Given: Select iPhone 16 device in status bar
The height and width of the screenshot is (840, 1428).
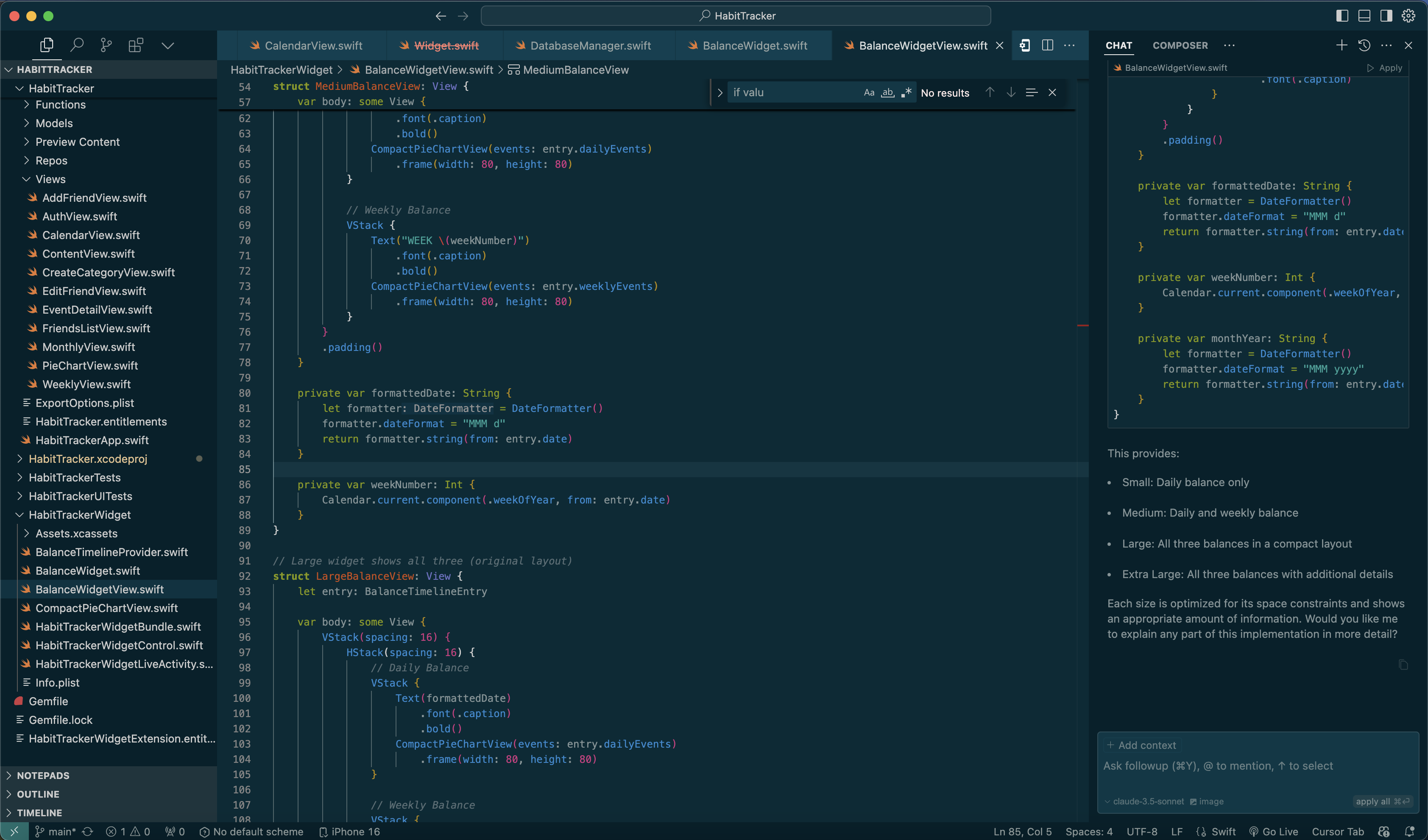Looking at the screenshot, I should tap(350, 832).
